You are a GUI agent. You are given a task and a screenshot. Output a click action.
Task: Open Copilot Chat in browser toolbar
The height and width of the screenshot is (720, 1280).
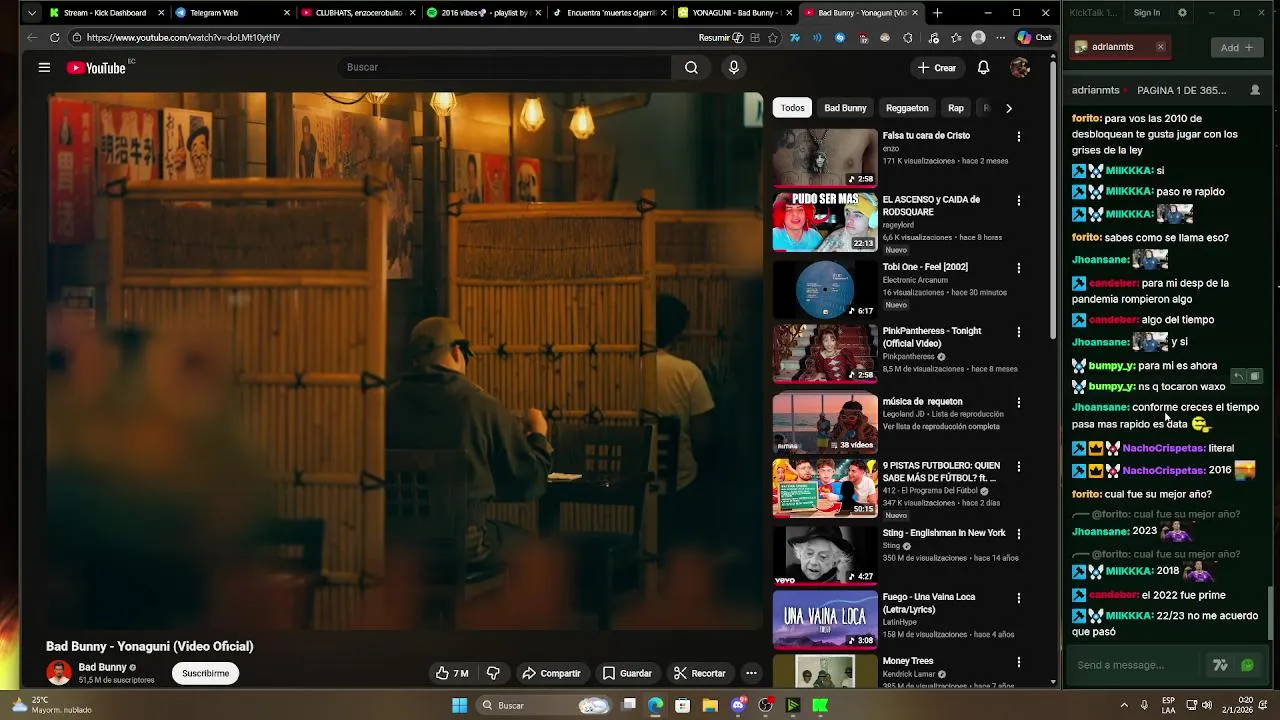click(1034, 37)
